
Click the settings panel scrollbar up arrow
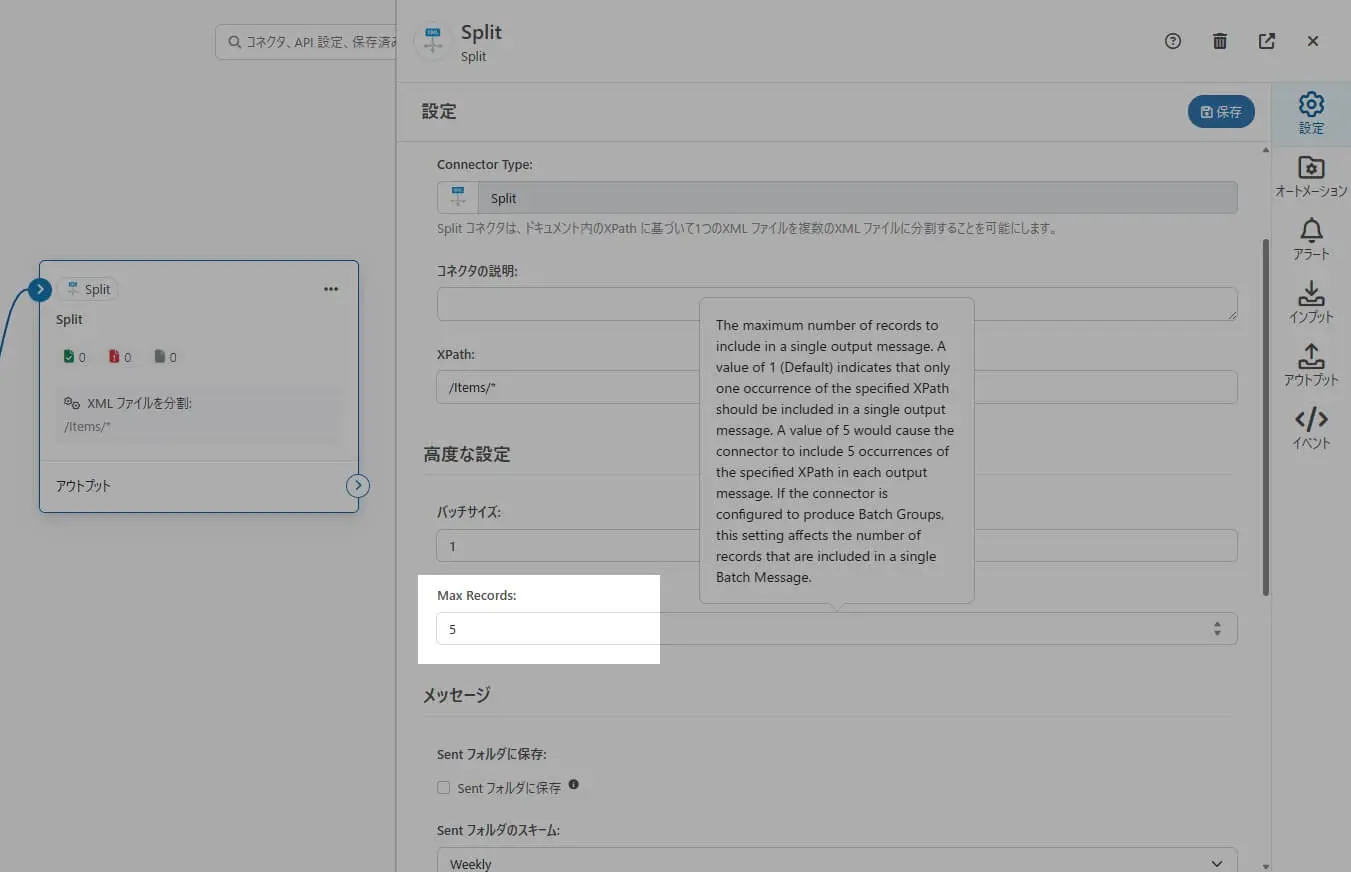pyautogui.click(x=1266, y=150)
